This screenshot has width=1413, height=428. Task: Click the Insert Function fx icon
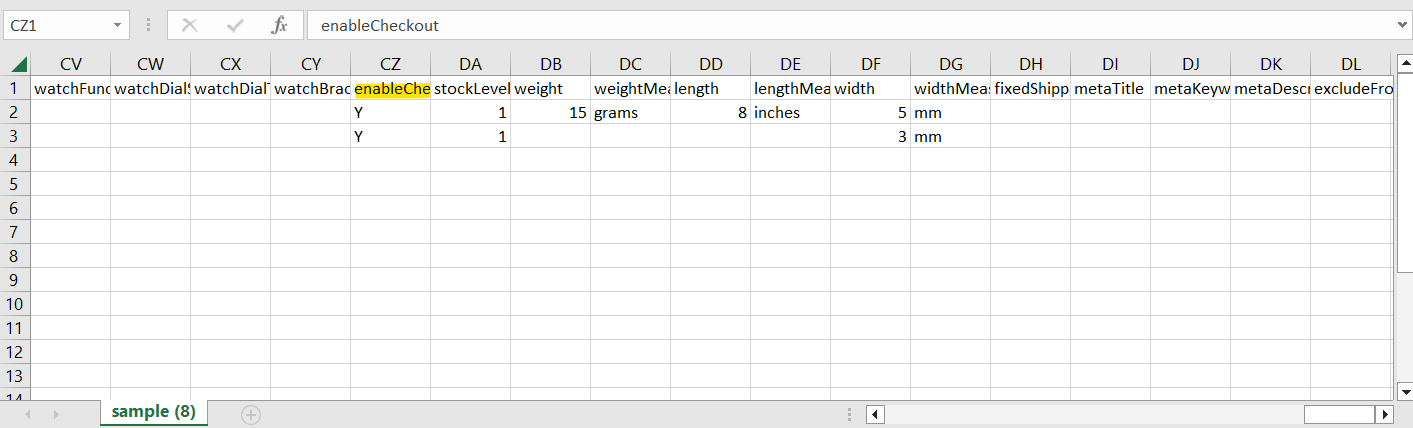coord(280,25)
